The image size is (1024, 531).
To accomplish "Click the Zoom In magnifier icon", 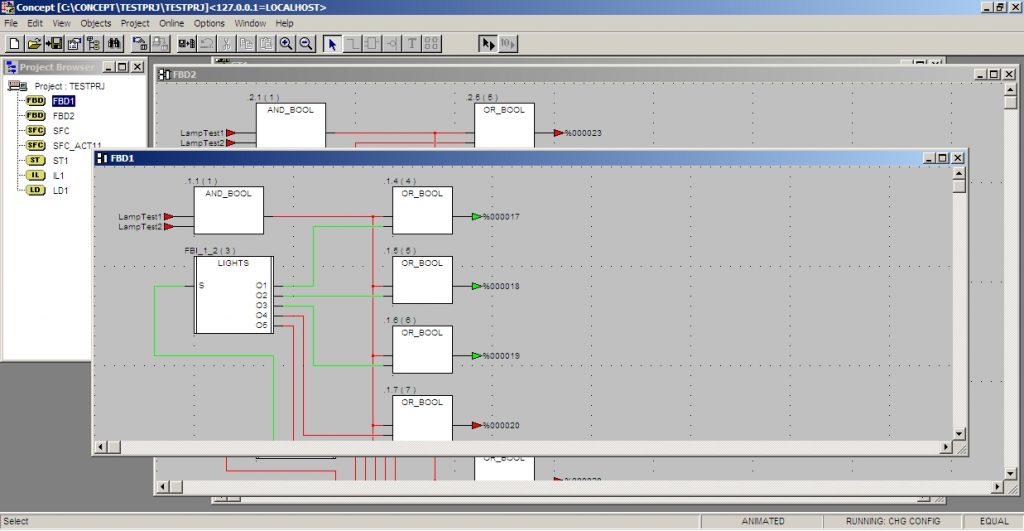I will pos(286,44).
